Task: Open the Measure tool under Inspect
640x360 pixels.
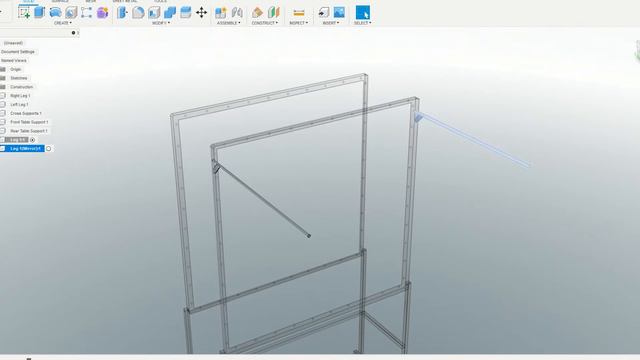Action: click(x=299, y=13)
